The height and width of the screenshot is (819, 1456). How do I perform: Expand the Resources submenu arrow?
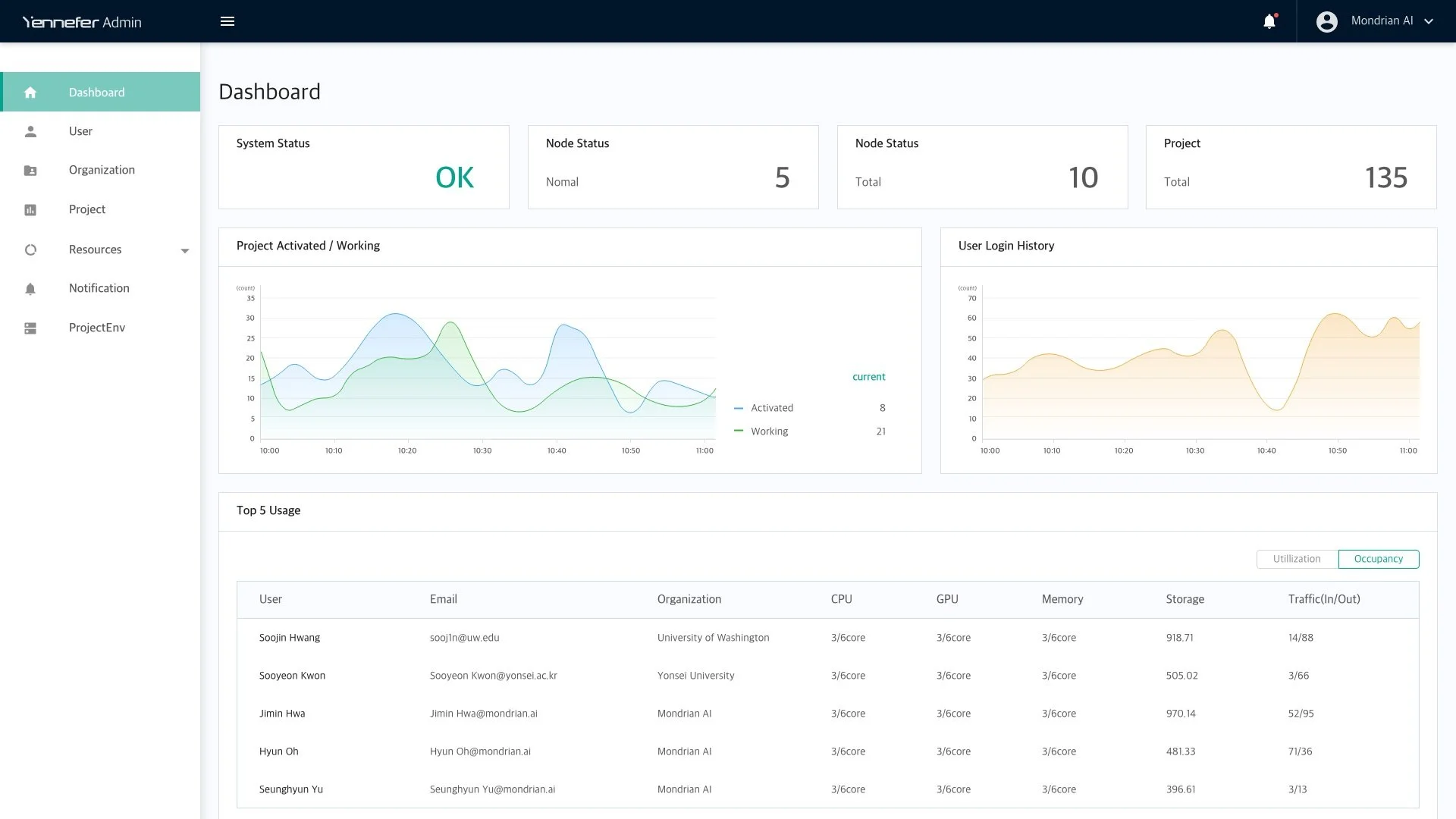(185, 251)
